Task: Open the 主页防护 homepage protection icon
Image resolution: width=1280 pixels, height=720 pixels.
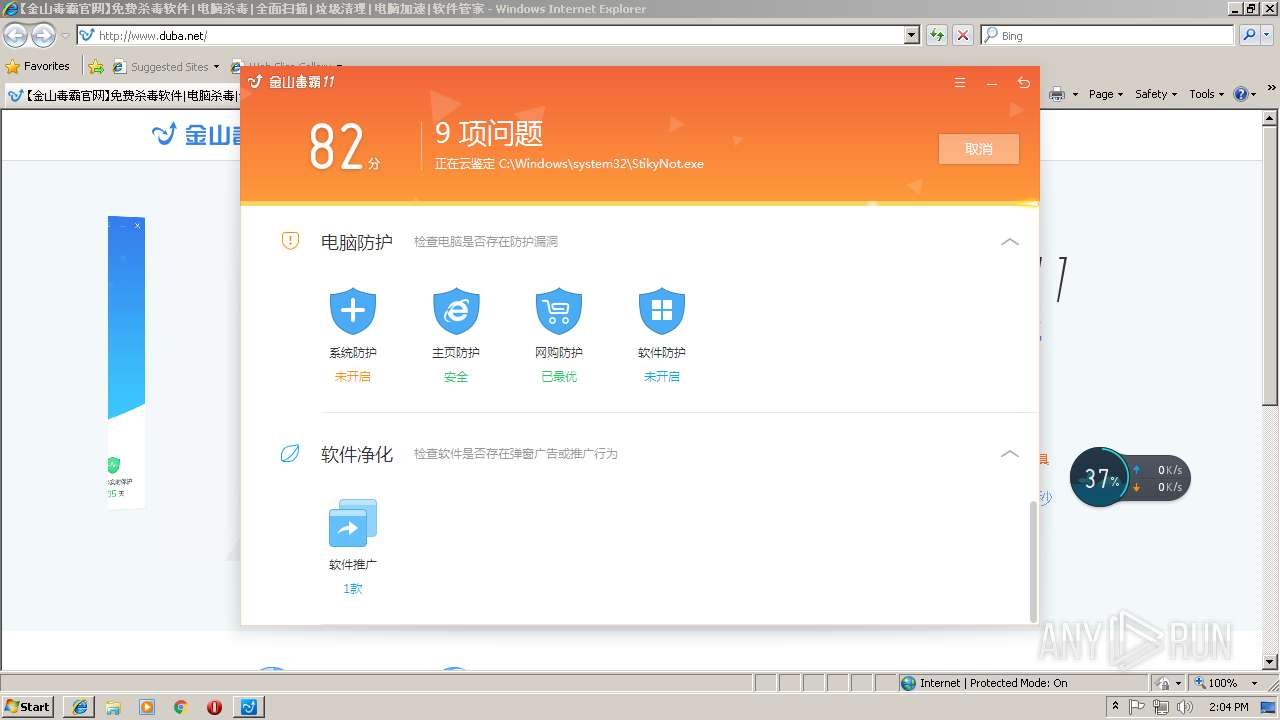Action: [x=456, y=311]
